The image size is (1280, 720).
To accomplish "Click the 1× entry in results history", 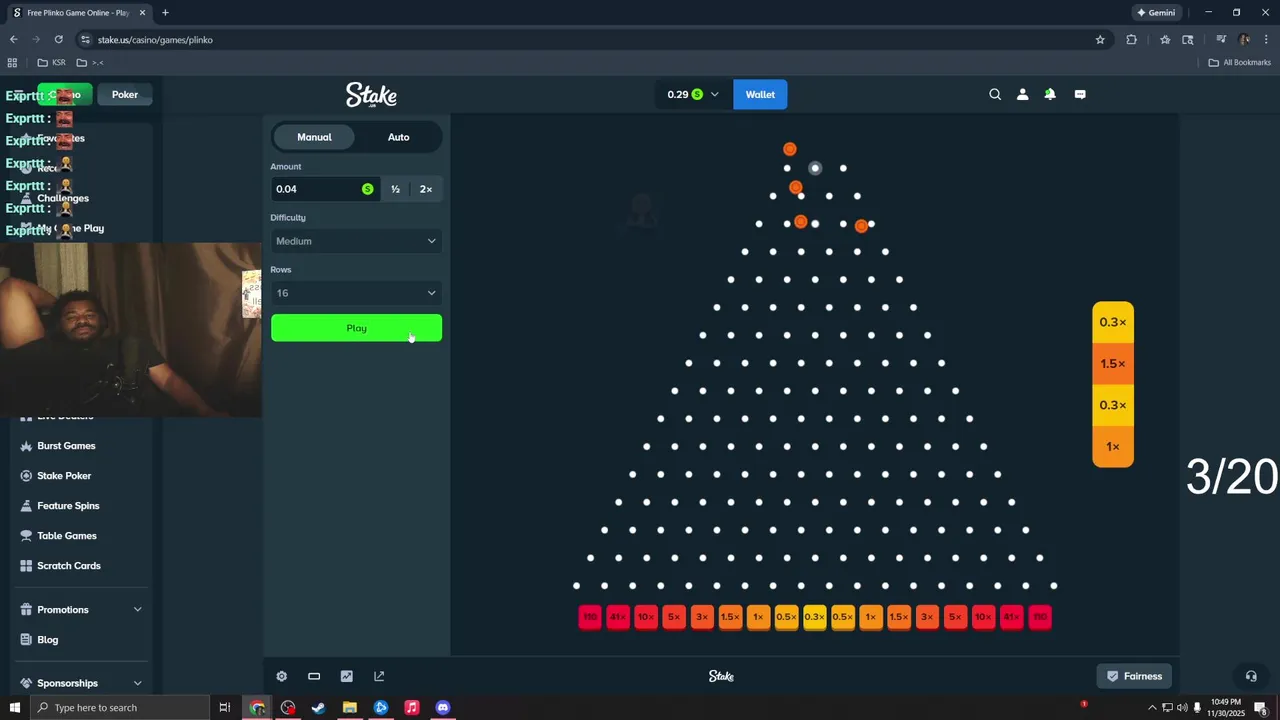I will point(1113,446).
